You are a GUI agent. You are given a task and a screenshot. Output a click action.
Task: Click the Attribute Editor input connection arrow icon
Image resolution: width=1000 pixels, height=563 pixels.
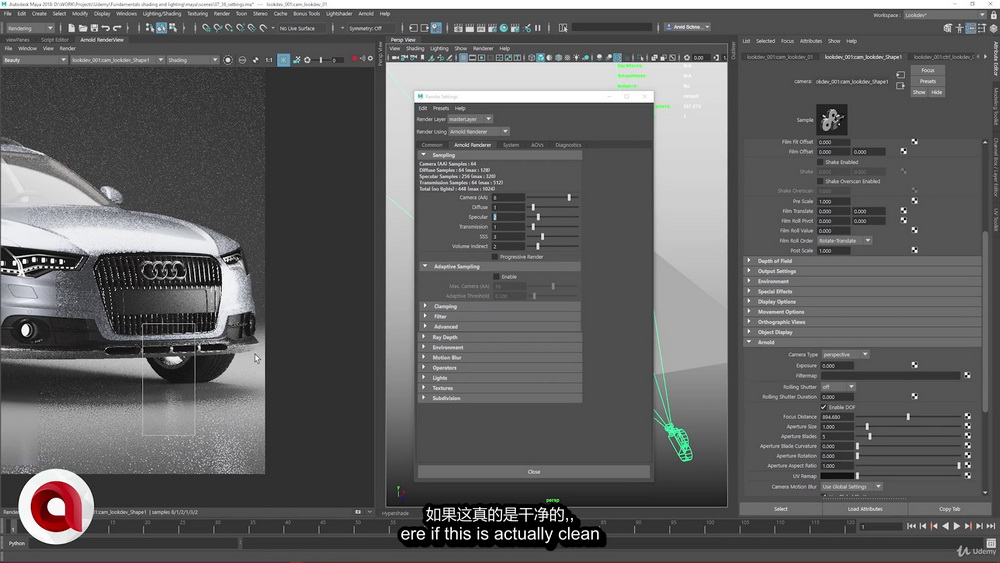(x=901, y=75)
